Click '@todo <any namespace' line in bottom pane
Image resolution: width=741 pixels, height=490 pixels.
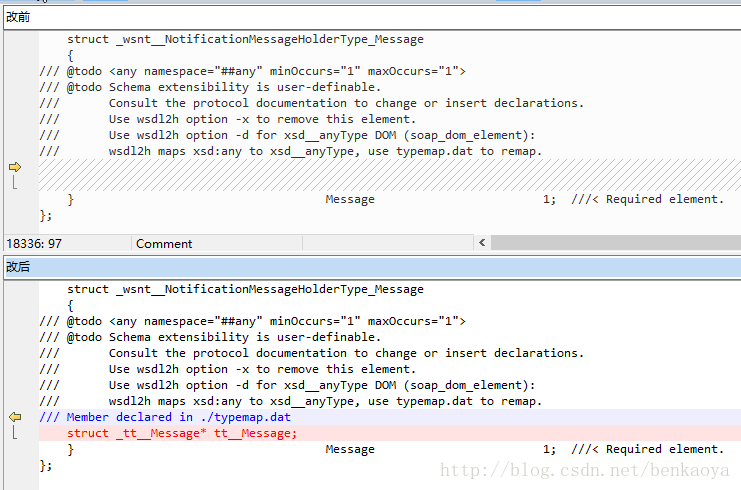(253, 321)
